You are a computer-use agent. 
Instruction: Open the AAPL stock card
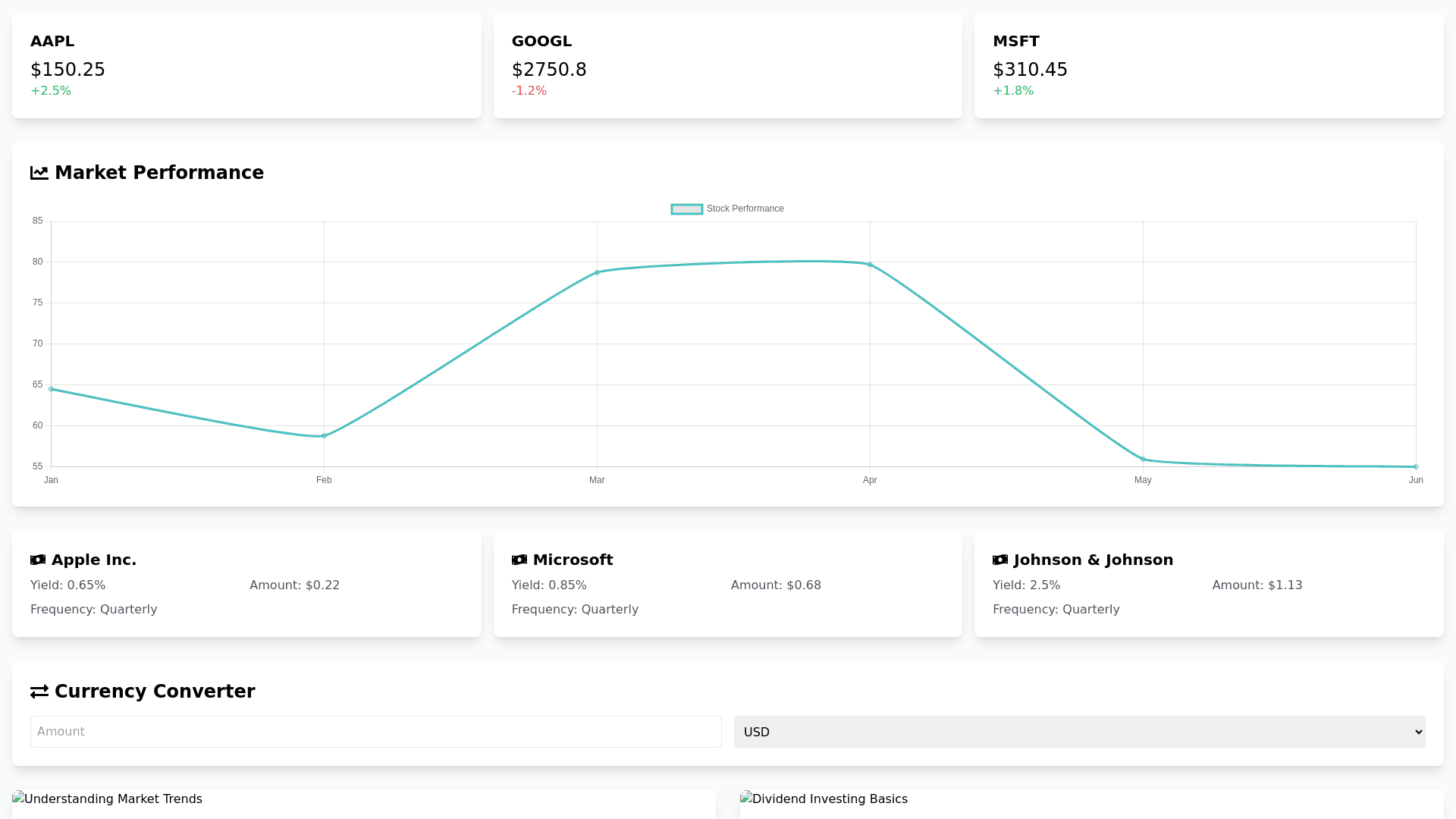[246, 65]
